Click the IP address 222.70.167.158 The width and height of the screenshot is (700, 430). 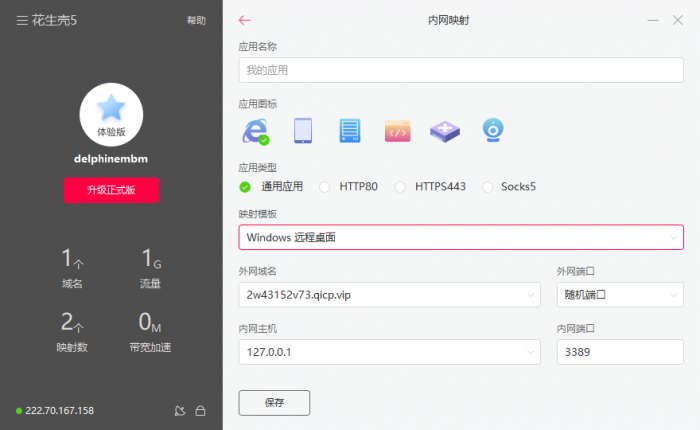(59, 411)
